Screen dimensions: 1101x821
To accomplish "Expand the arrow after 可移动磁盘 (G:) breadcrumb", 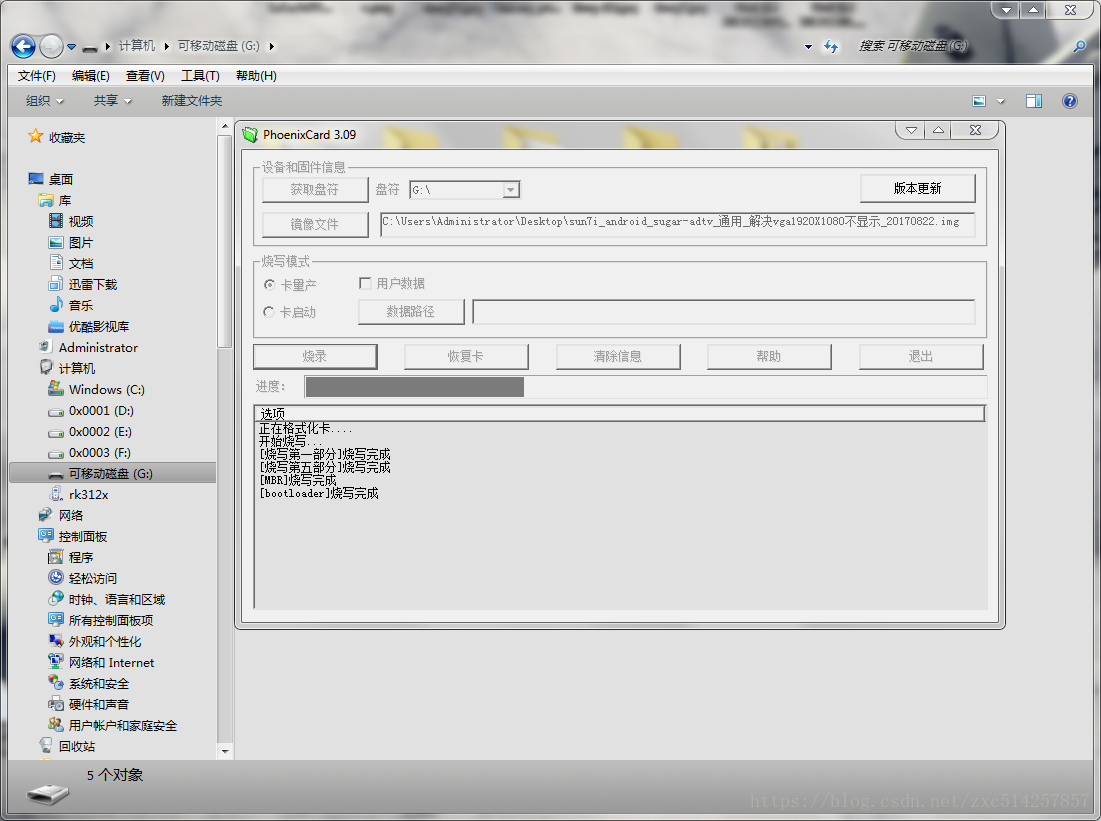I will 271,46.
